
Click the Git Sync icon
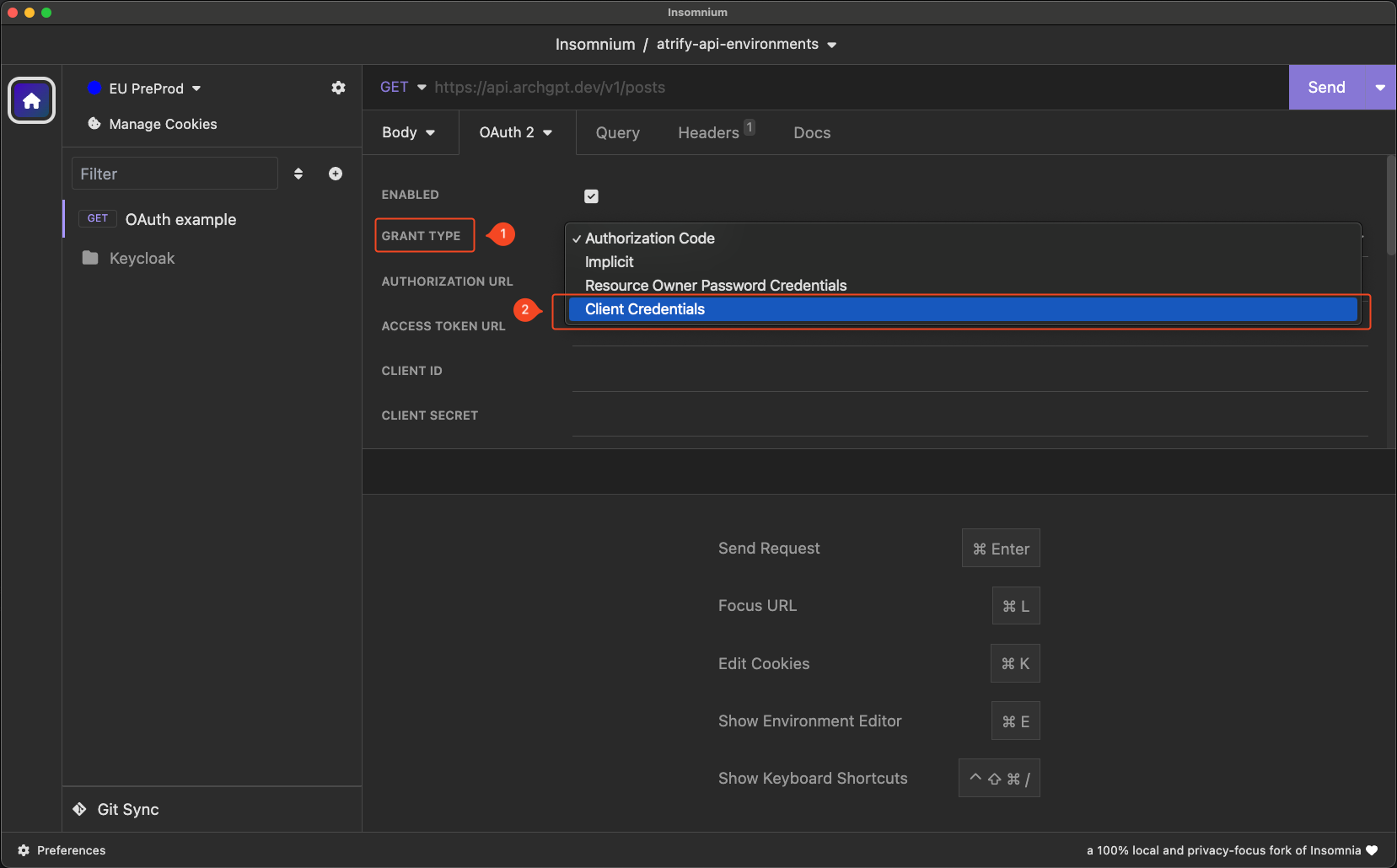[80, 809]
